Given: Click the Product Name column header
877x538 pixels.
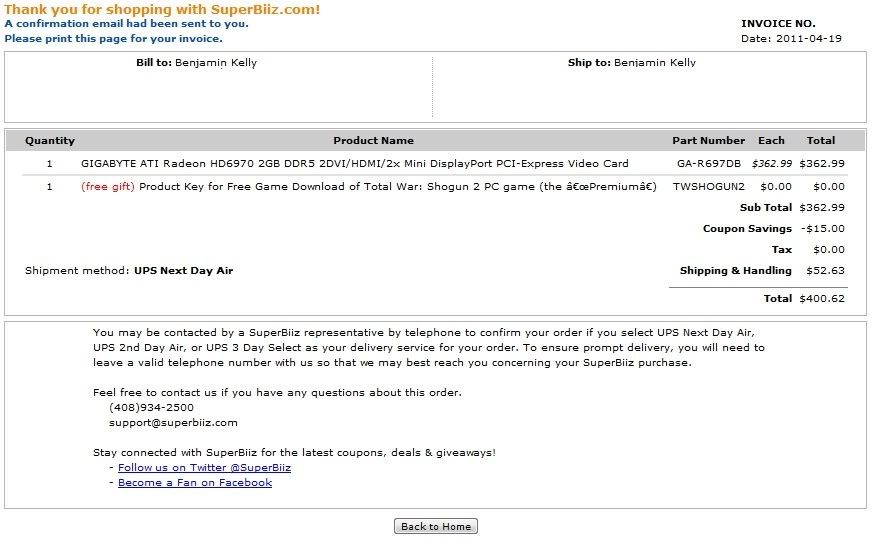Looking at the screenshot, I should 374,140.
